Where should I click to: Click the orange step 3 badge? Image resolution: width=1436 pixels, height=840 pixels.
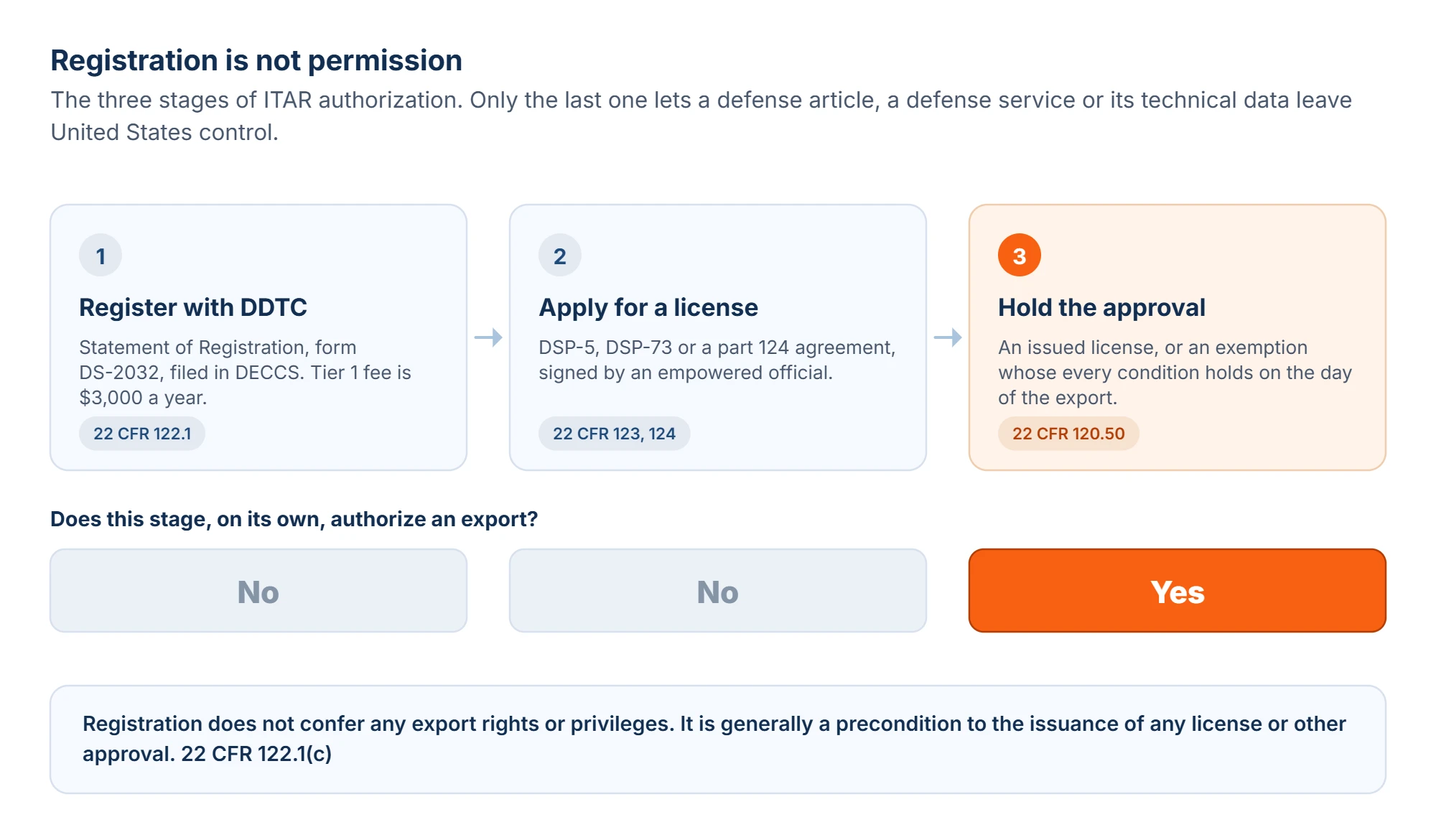pos(1020,255)
